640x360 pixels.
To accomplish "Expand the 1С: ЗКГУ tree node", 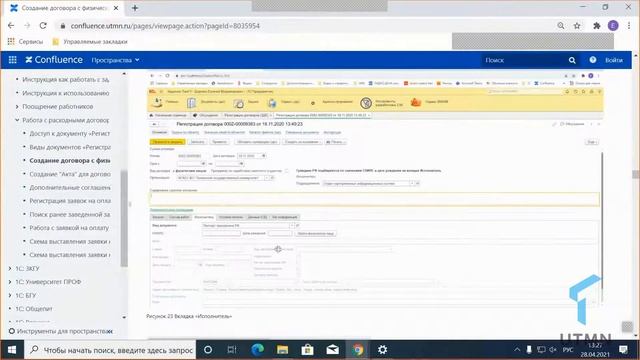I will point(10,269).
